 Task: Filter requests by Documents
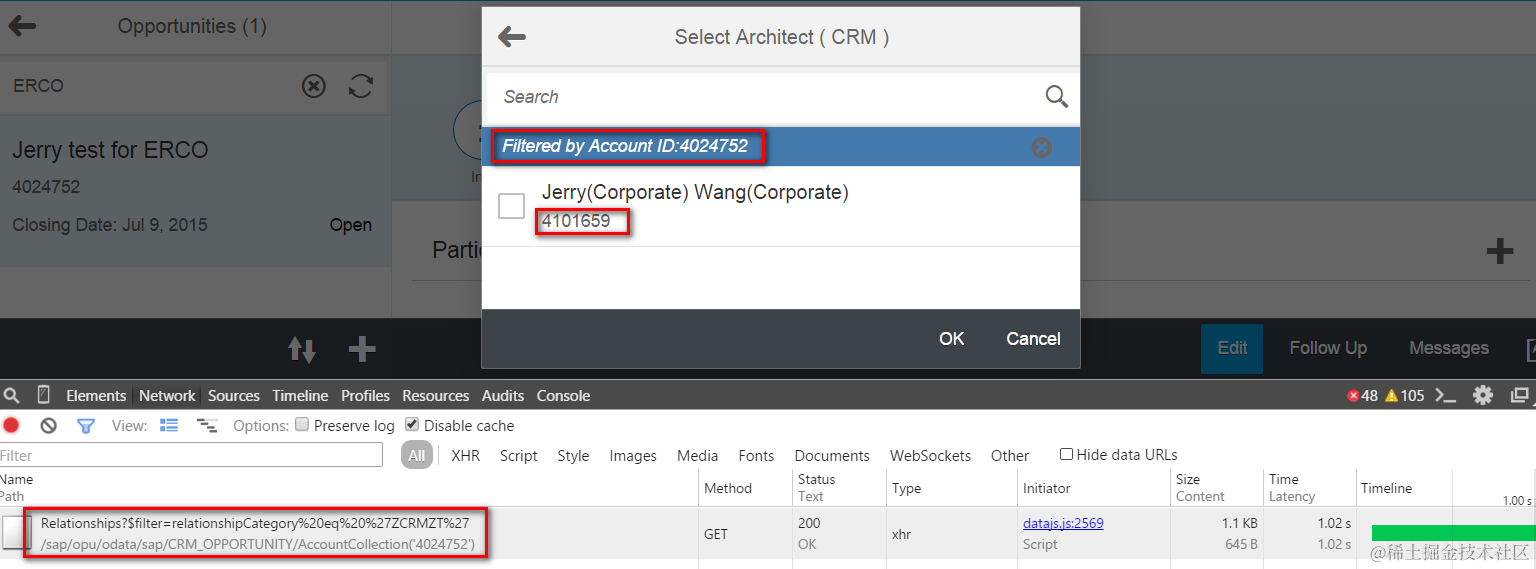(x=832, y=455)
